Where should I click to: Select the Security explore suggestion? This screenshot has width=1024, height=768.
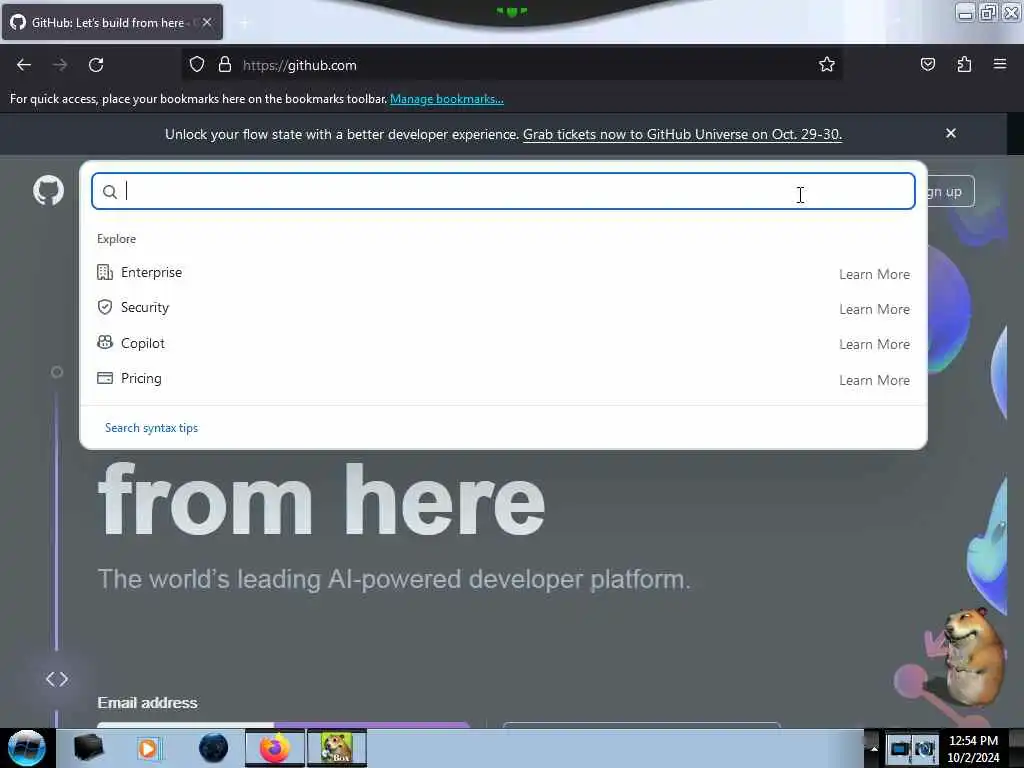point(503,308)
